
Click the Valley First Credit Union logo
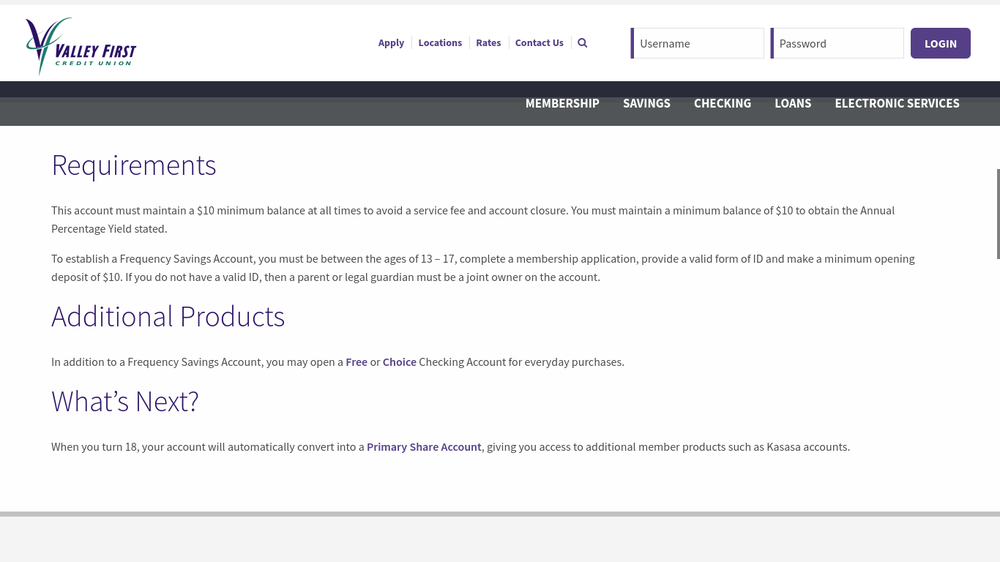pyautogui.click(x=81, y=45)
